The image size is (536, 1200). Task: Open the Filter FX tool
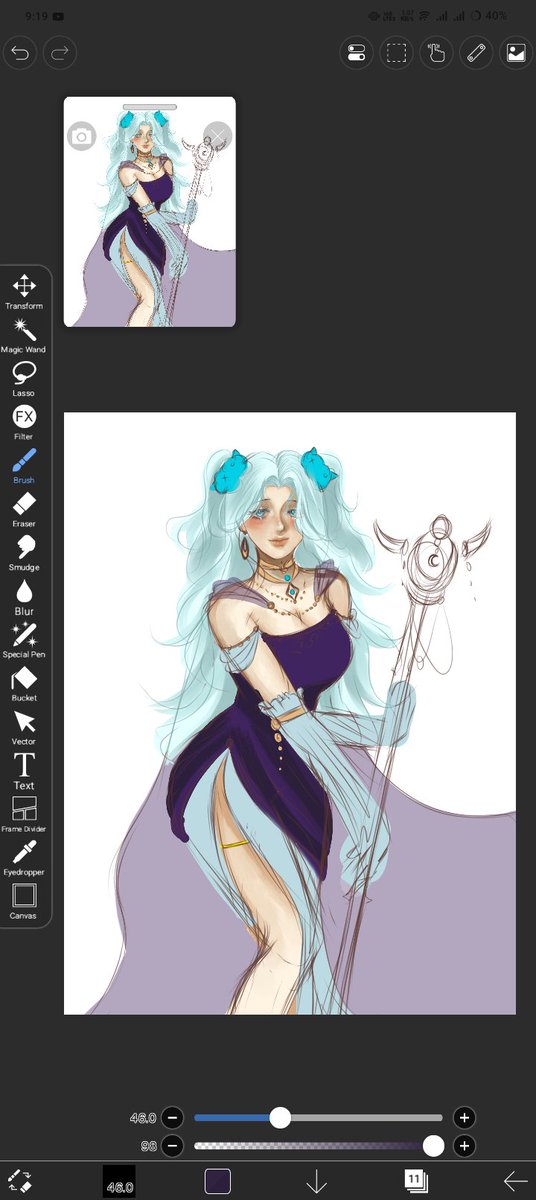(24, 423)
